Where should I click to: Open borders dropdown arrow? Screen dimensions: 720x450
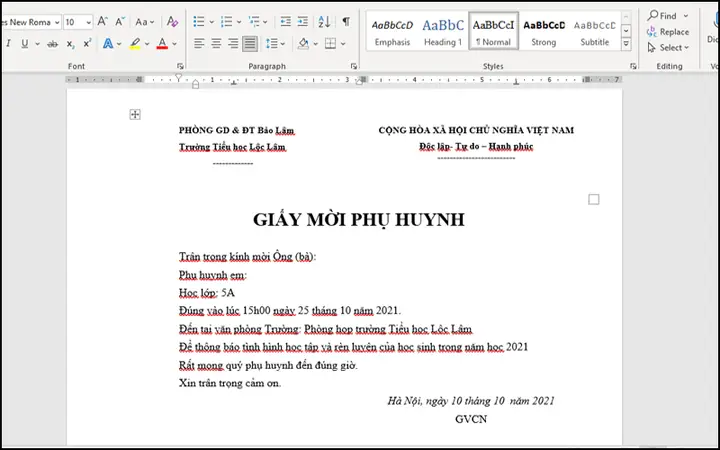pyautogui.click(x=343, y=44)
